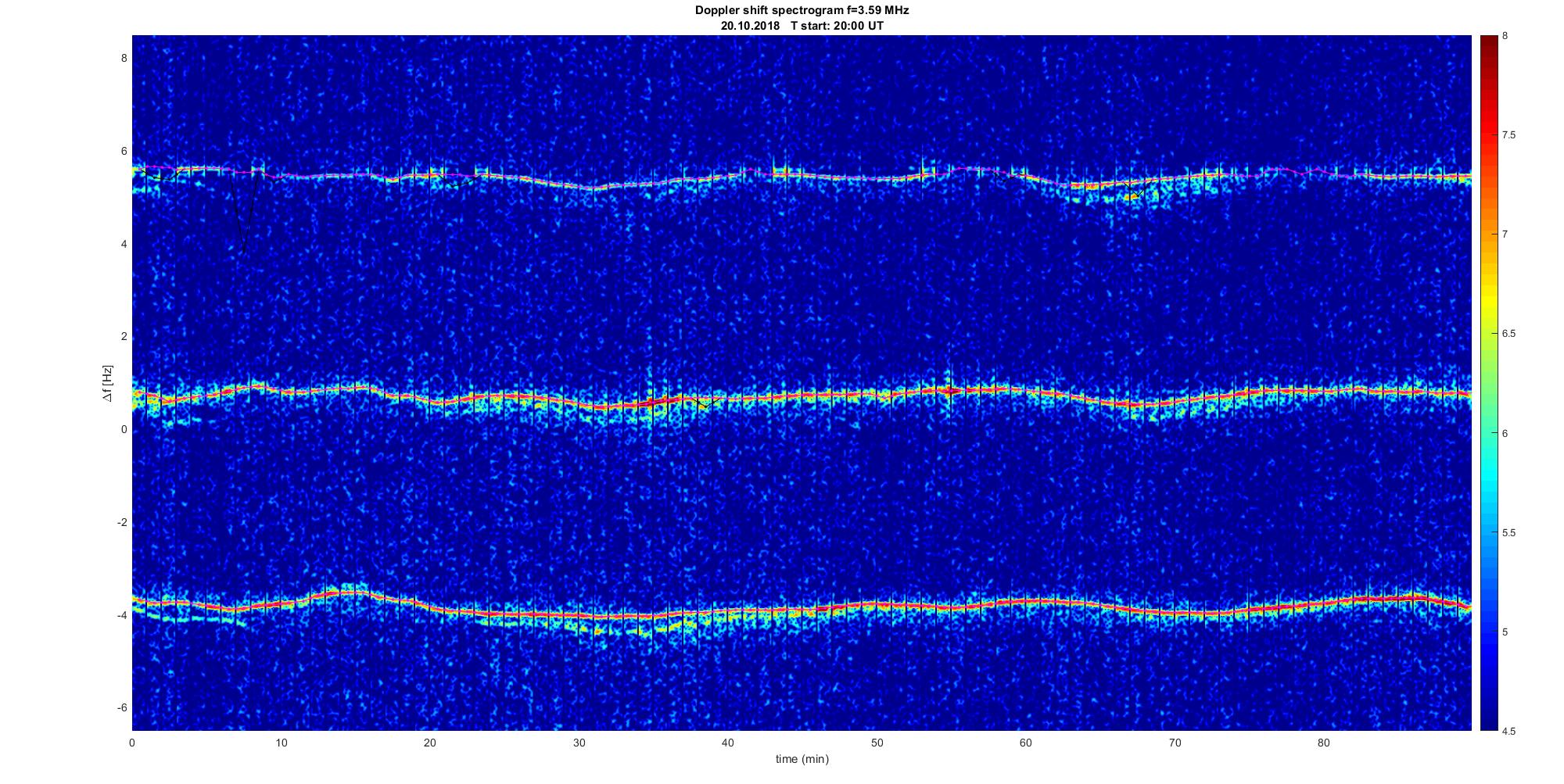1564x784 pixels.
Task: Click the x-axis tick label 10
Action: [281, 743]
